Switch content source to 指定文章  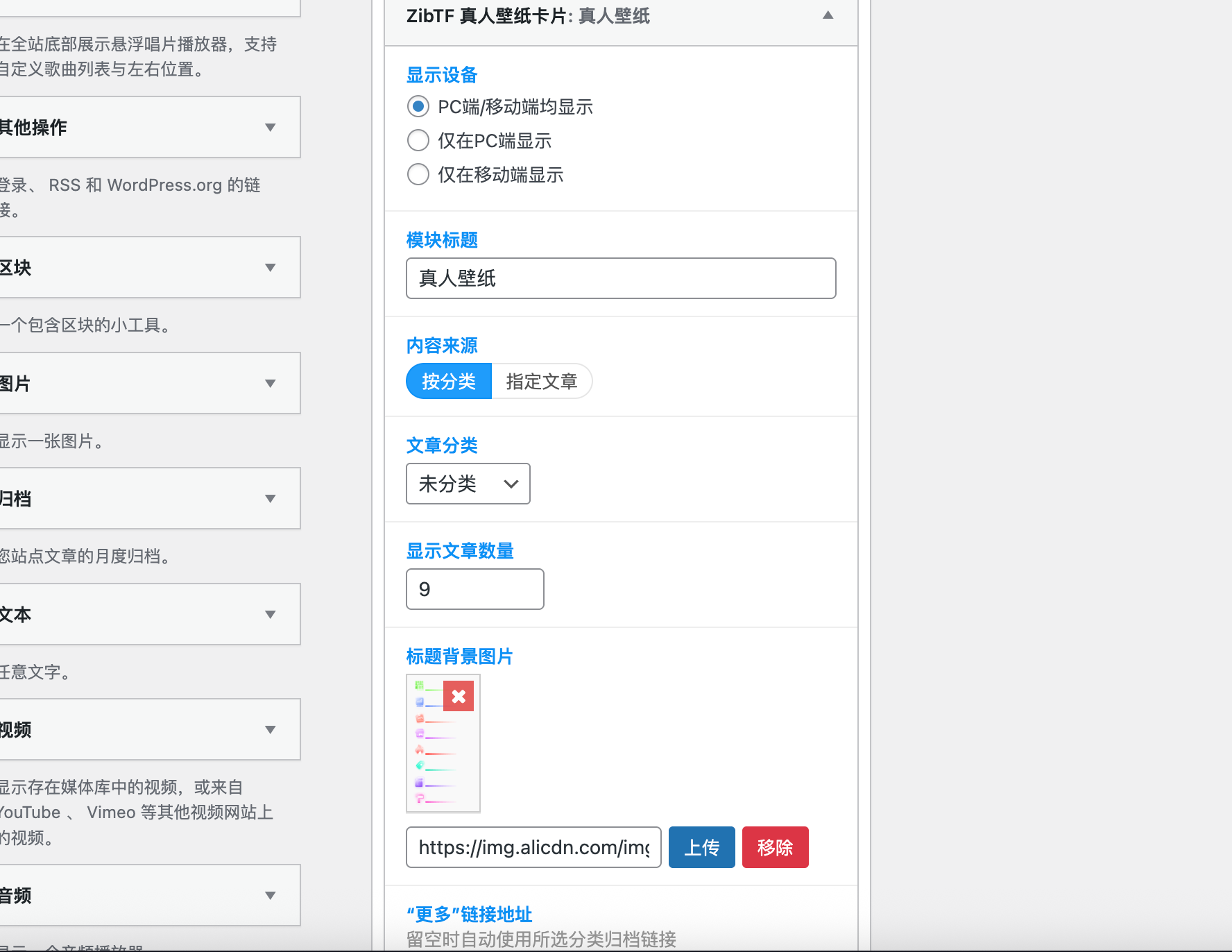click(542, 381)
